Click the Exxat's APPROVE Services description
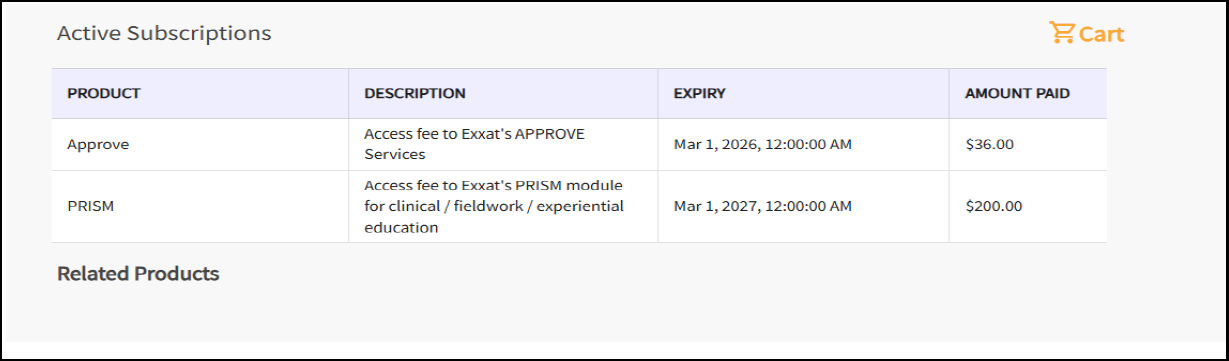Image resolution: width=1229 pixels, height=361 pixels. pyautogui.click(x=474, y=144)
